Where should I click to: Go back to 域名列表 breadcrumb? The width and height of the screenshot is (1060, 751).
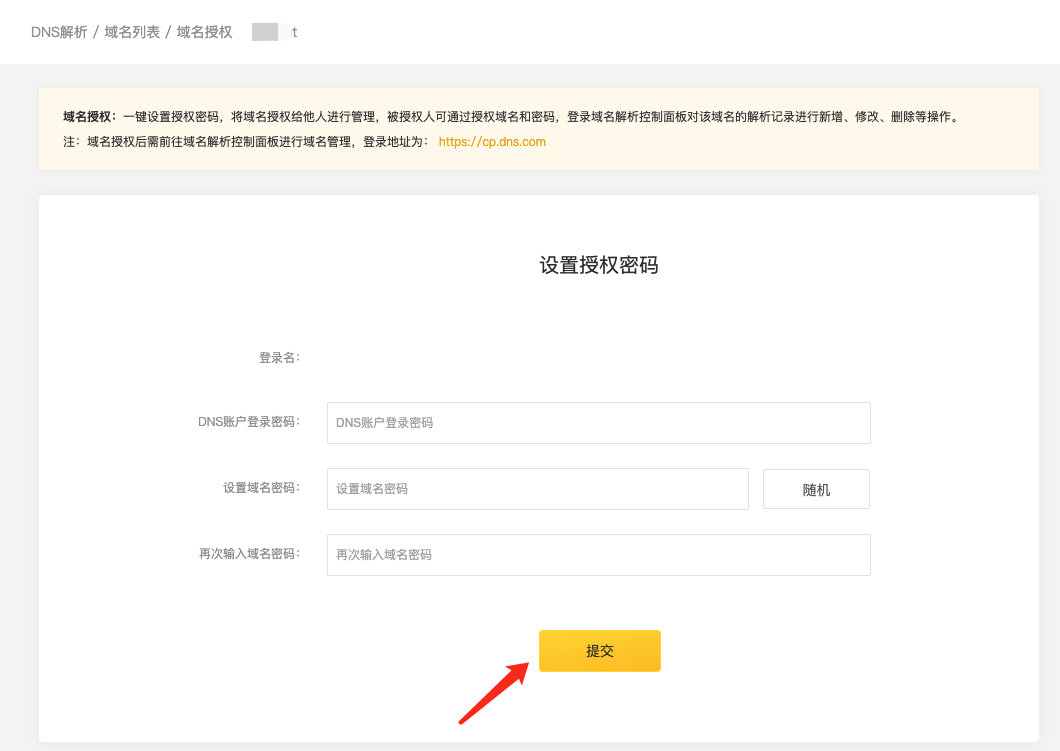pos(132,32)
